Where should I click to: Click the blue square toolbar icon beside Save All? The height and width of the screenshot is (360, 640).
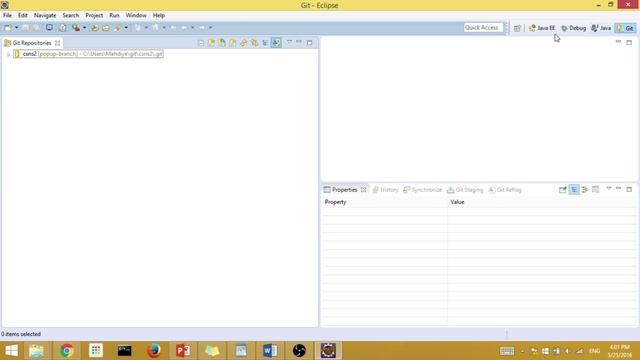click(x=49, y=28)
